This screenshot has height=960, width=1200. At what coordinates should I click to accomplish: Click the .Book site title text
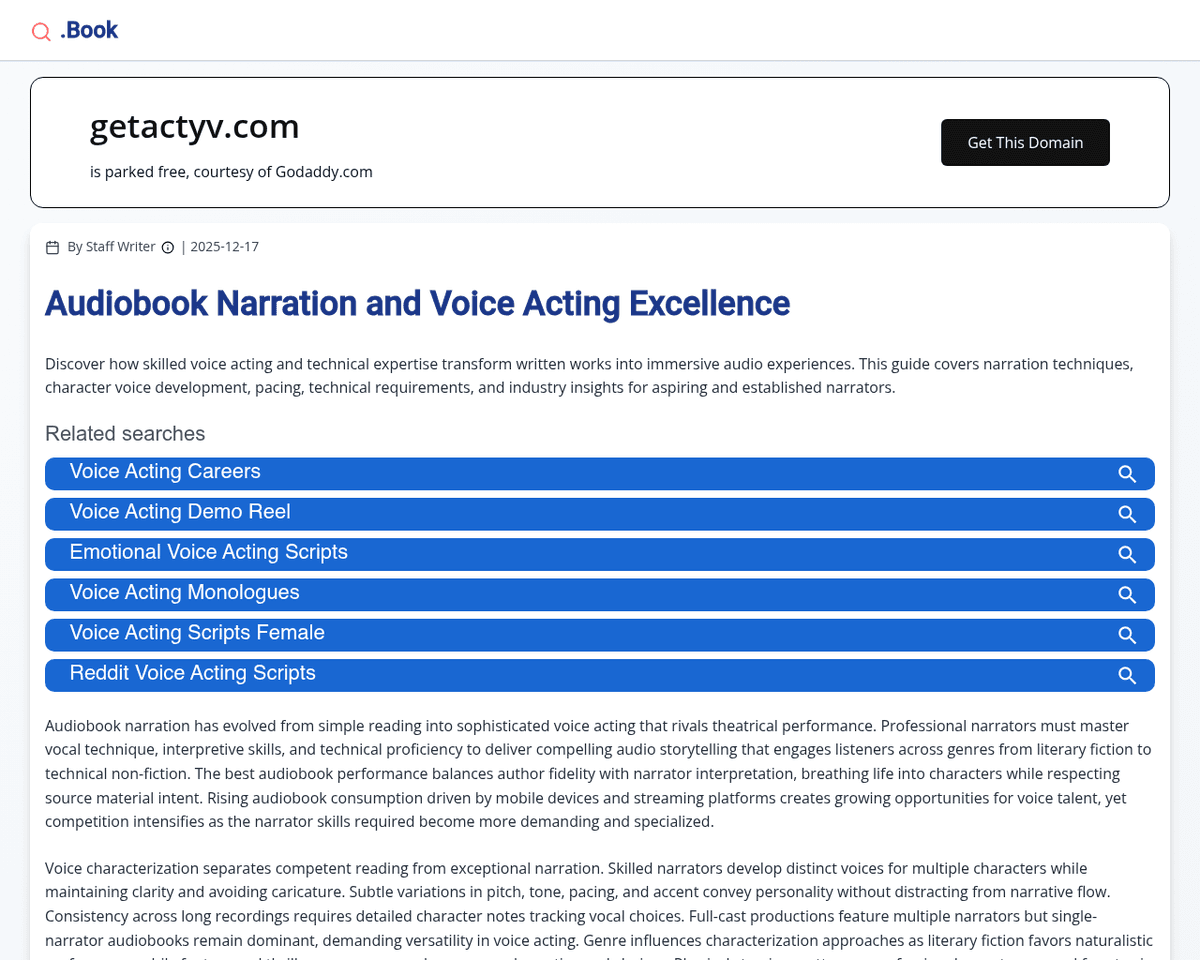89,31
